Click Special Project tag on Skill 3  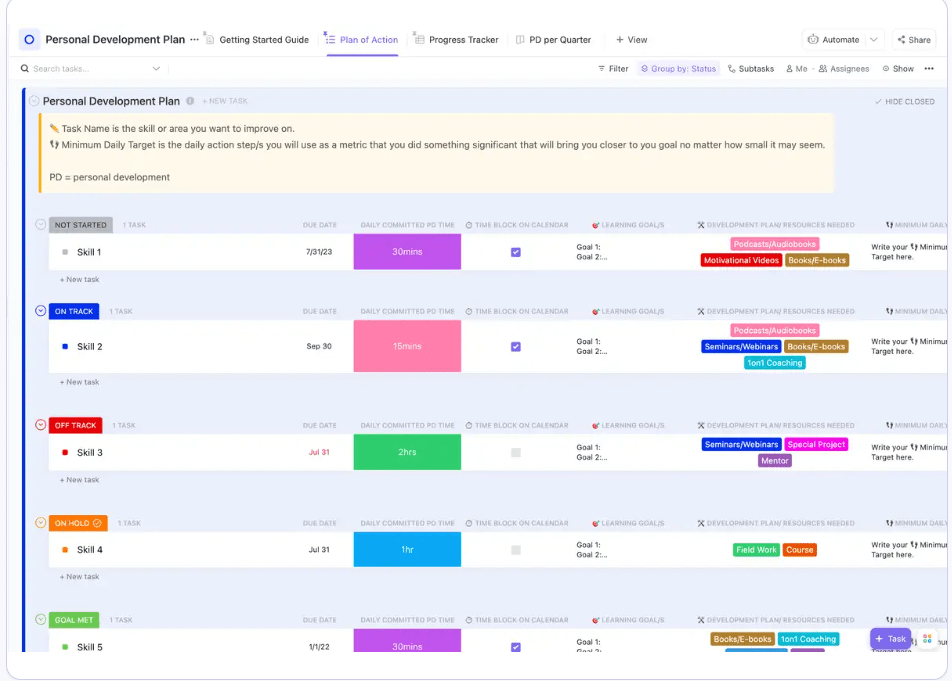point(816,444)
